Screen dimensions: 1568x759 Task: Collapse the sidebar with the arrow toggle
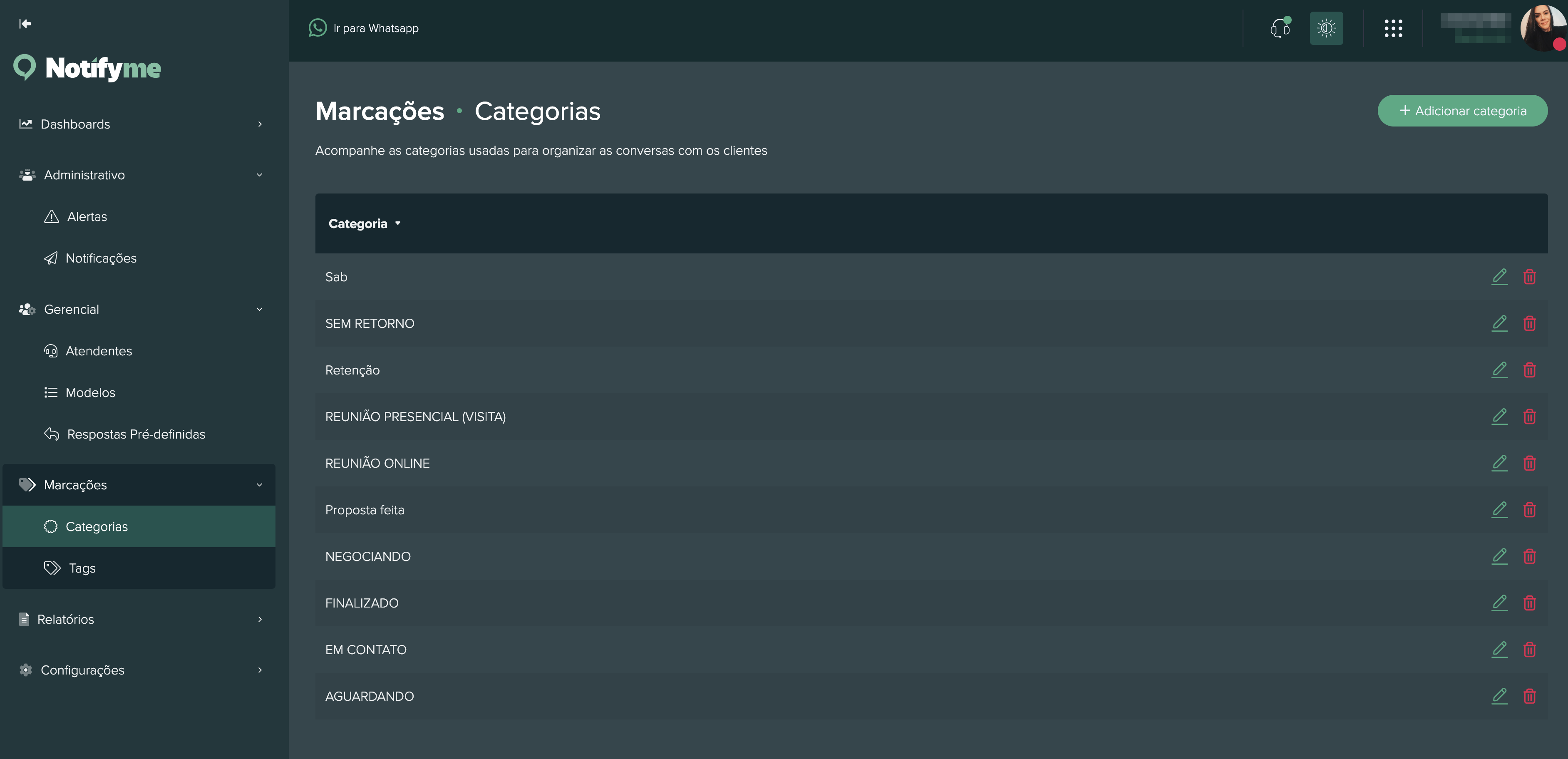(25, 24)
